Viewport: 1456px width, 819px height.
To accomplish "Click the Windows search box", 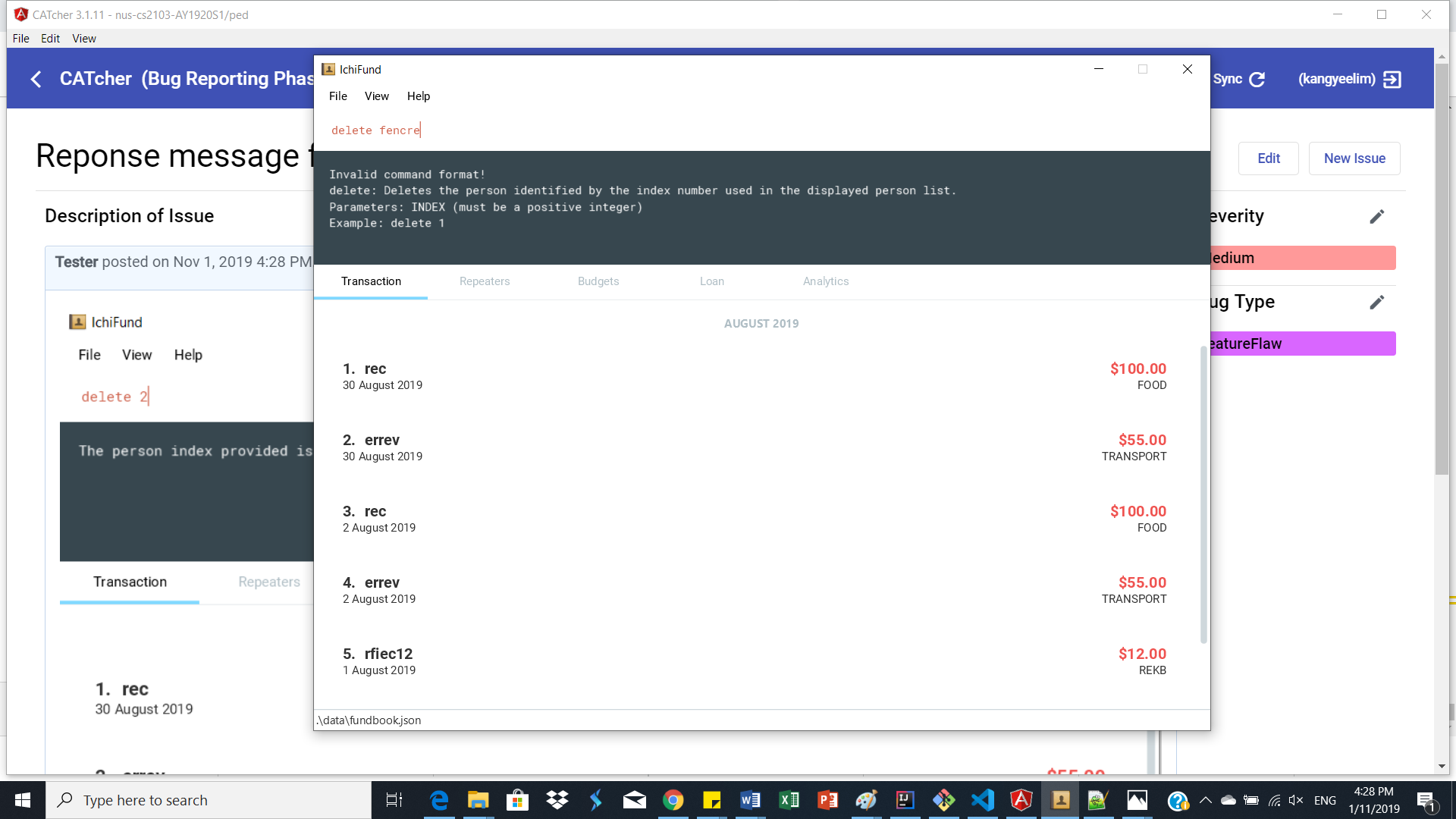I will tap(209, 800).
